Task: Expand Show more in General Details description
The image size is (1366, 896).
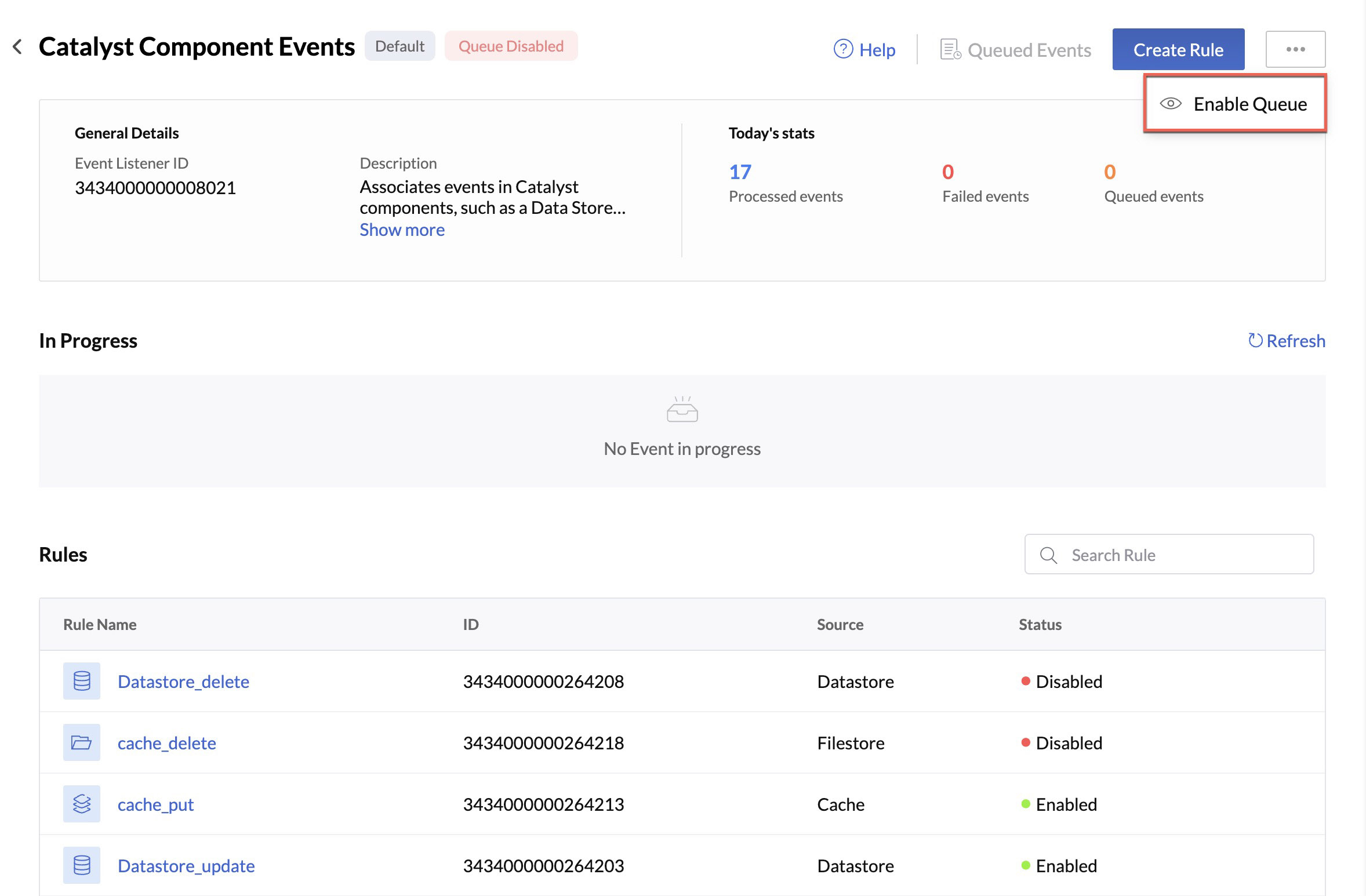Action: tap(402, 230)
